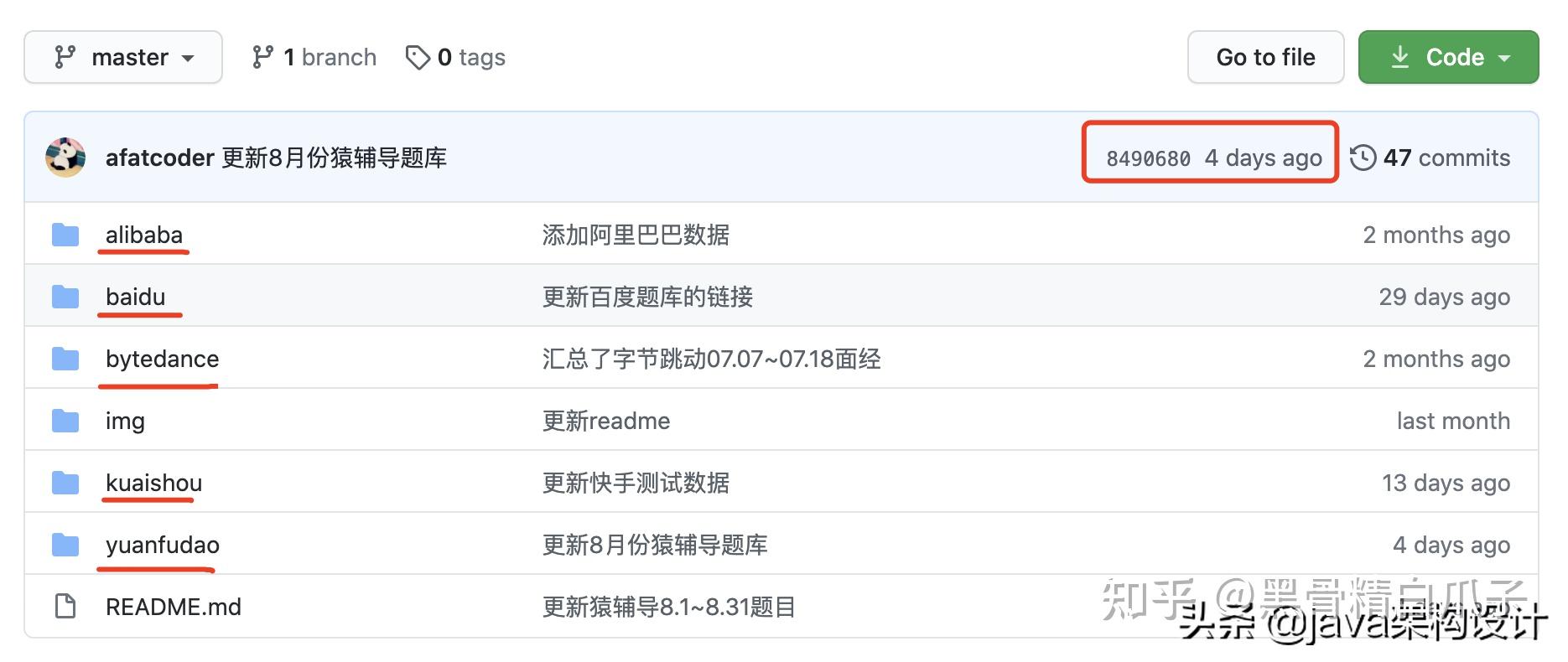1568x662 pixels.
Task: Click afatcoder author name
Action: 159,158
